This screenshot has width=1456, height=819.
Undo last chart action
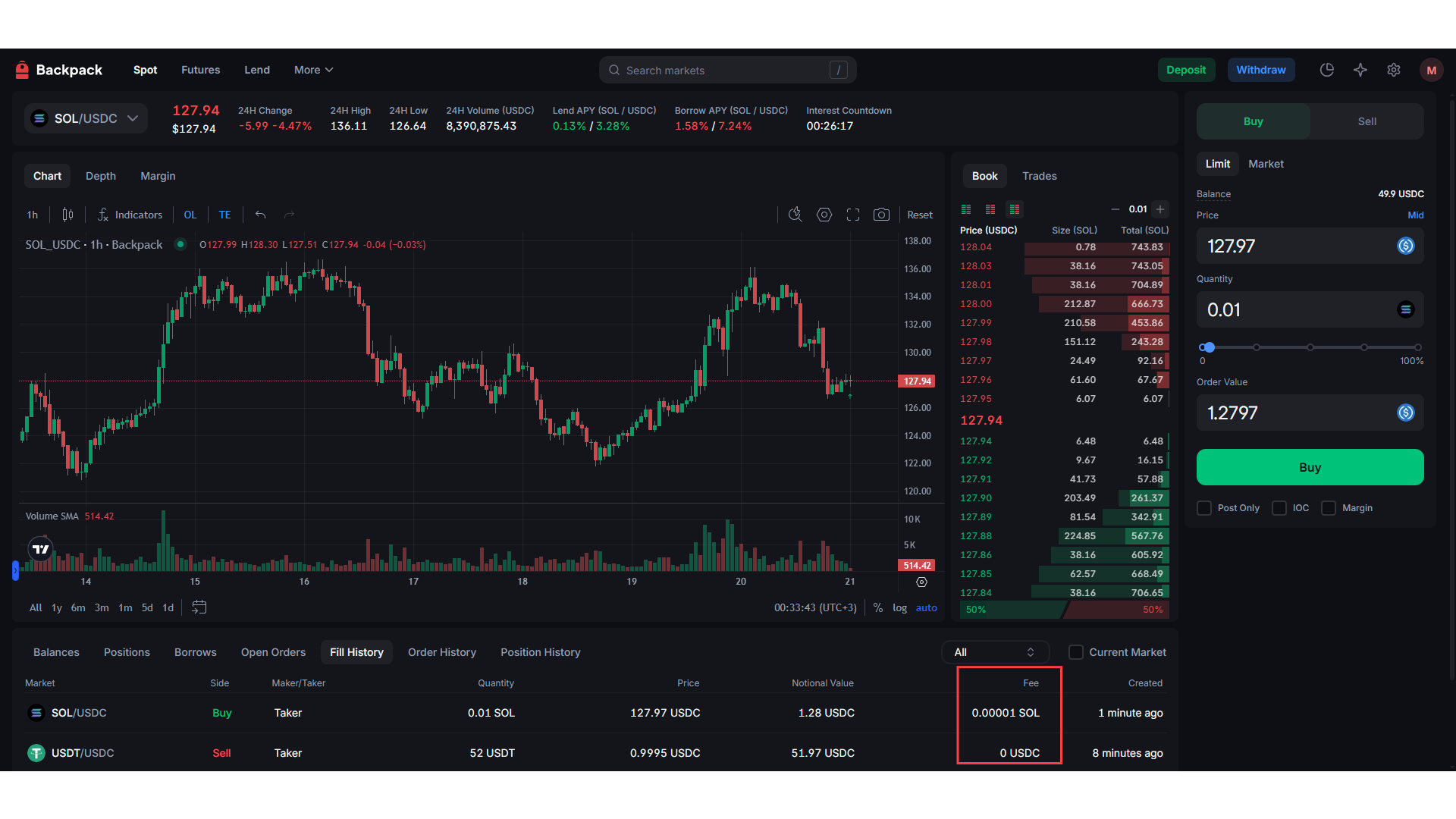tap(260, 215)
